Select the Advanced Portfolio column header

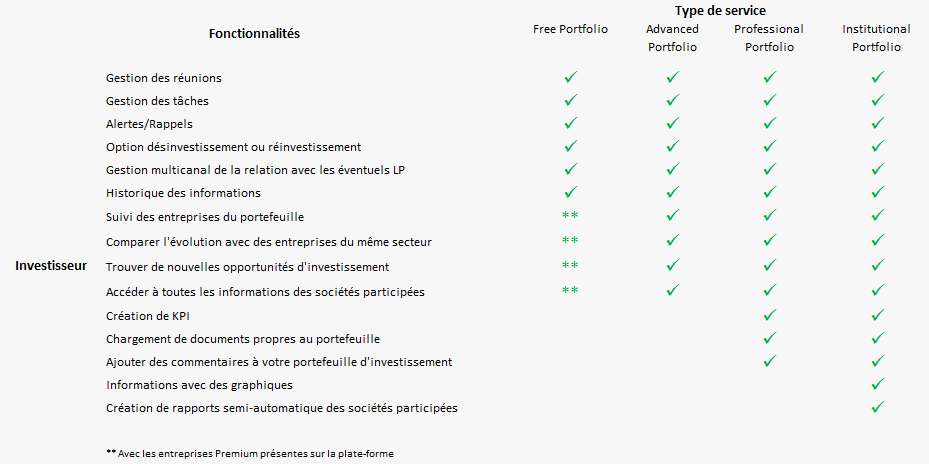click(672, 38)
